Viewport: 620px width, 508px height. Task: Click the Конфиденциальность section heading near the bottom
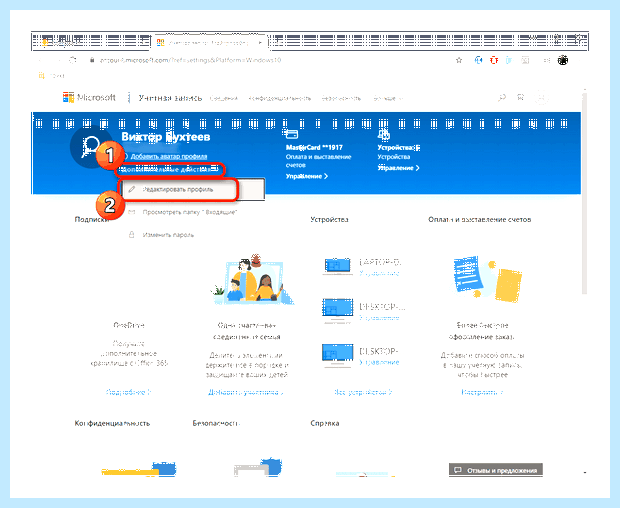point(112,423)
